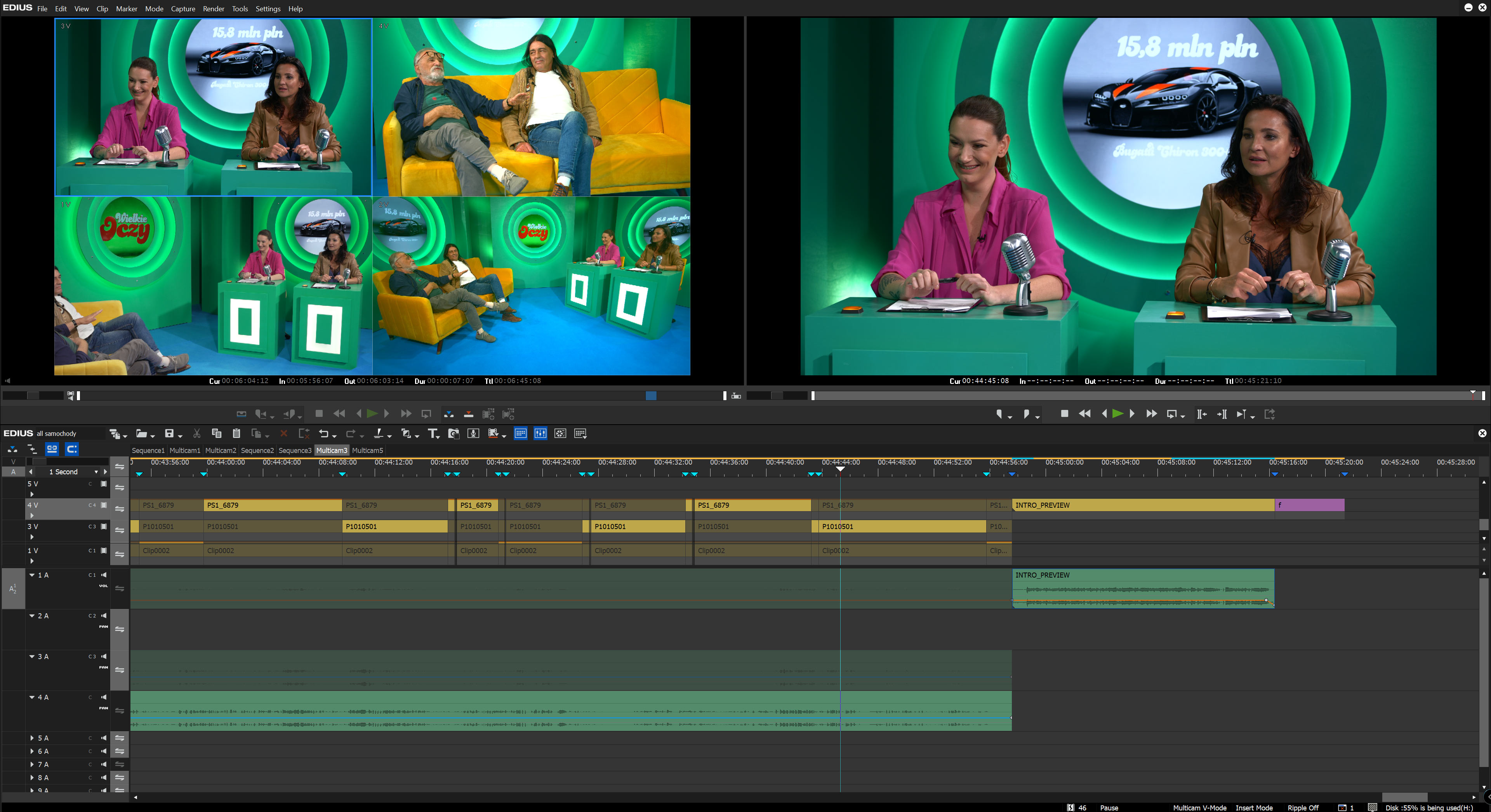The image size is (1491, 812).
Task: Click the Save project floppy icon
Action: [x=169, y=434]
